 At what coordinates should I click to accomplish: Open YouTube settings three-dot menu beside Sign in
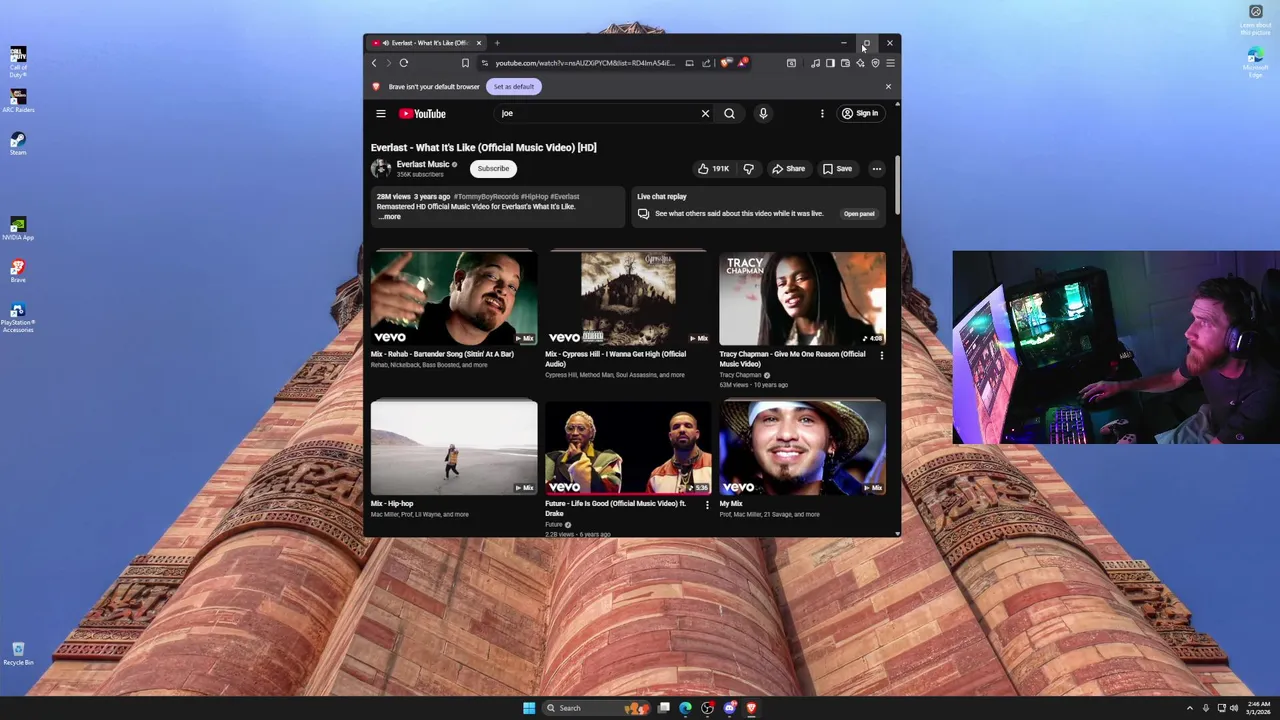[x=822, y=114]
